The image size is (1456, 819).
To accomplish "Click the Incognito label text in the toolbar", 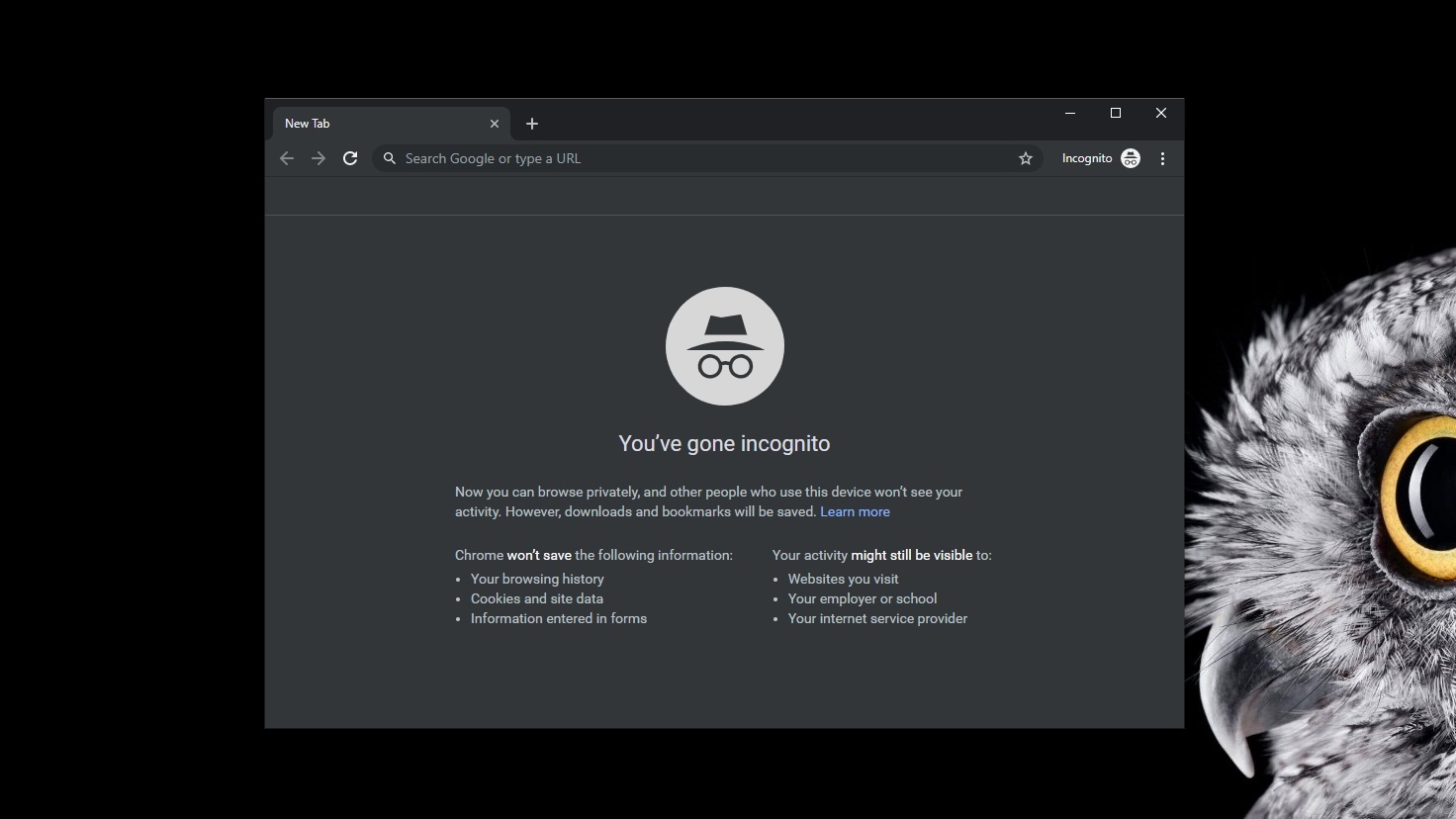I will 1087,158.
